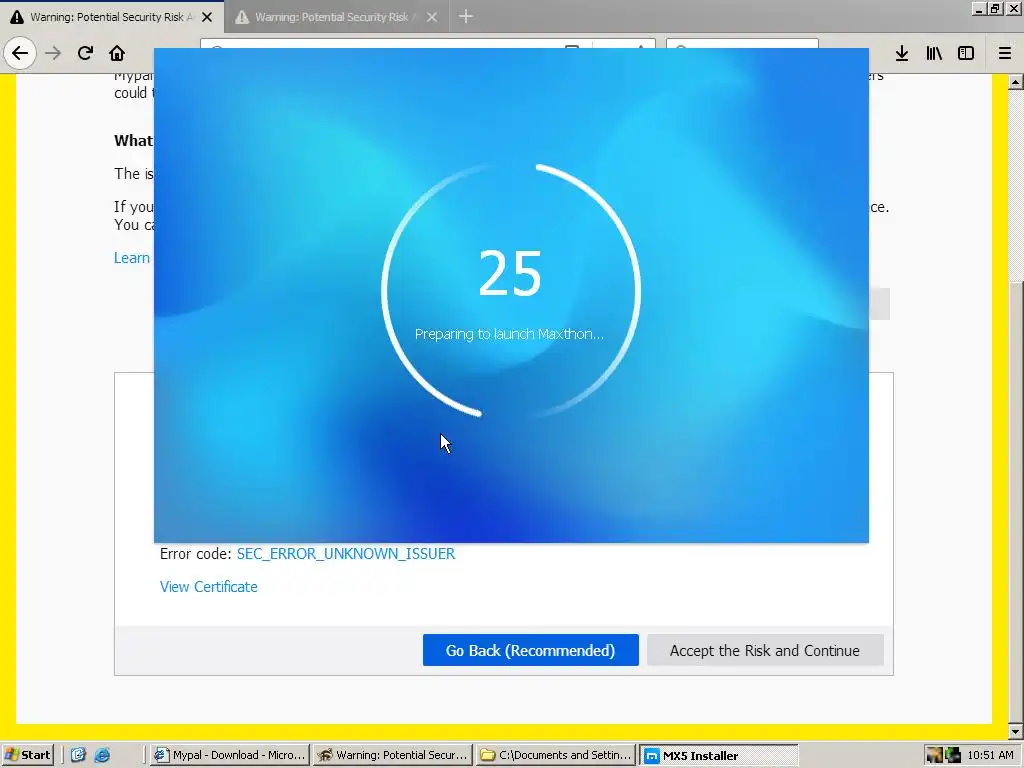Select the MX5 Installer taskbar button
Screen dimensions: 1024x768
click(719, 755)
